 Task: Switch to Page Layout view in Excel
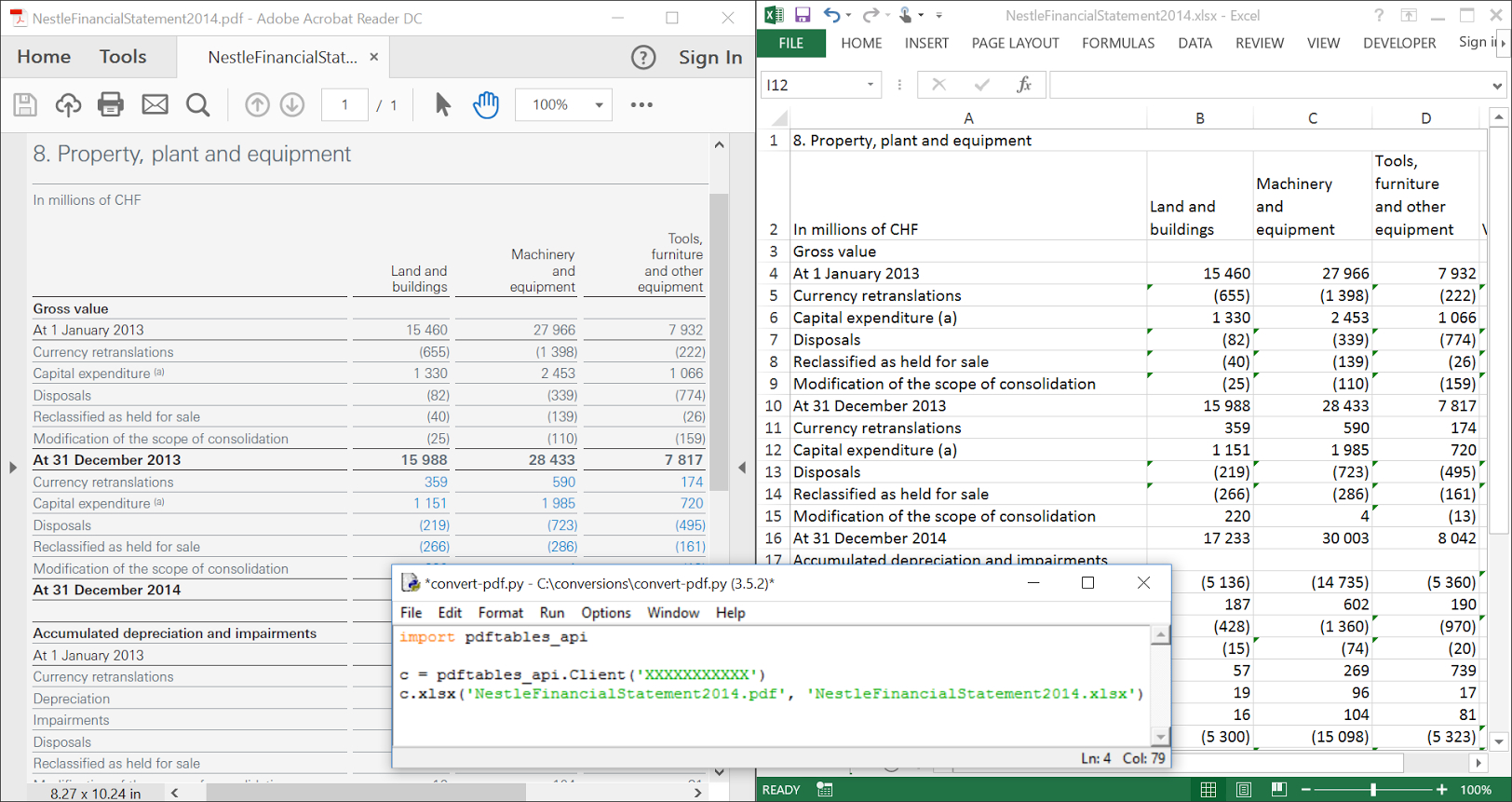pyautogui.click(x=1244, y=790)
